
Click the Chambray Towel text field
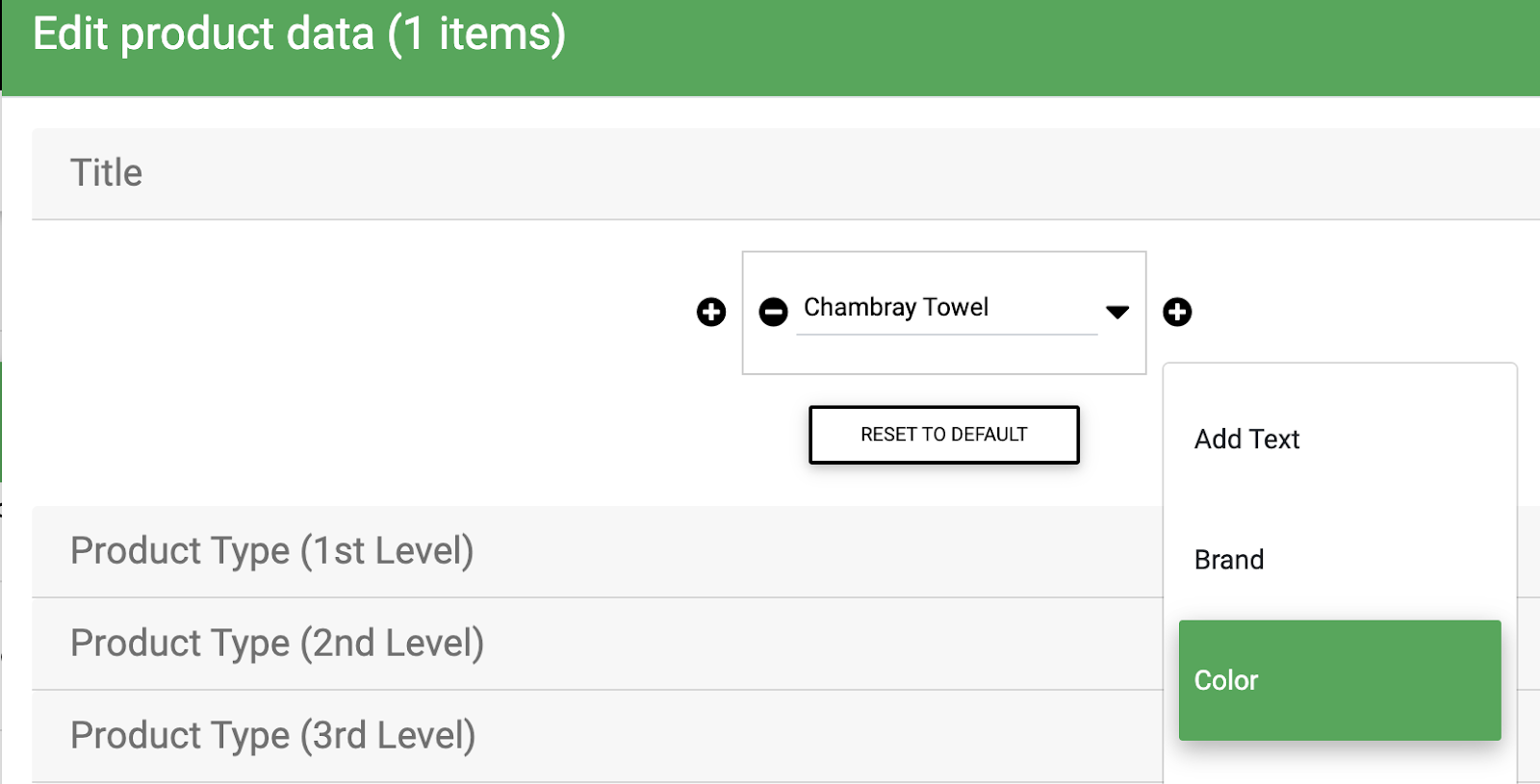[947, 308]
